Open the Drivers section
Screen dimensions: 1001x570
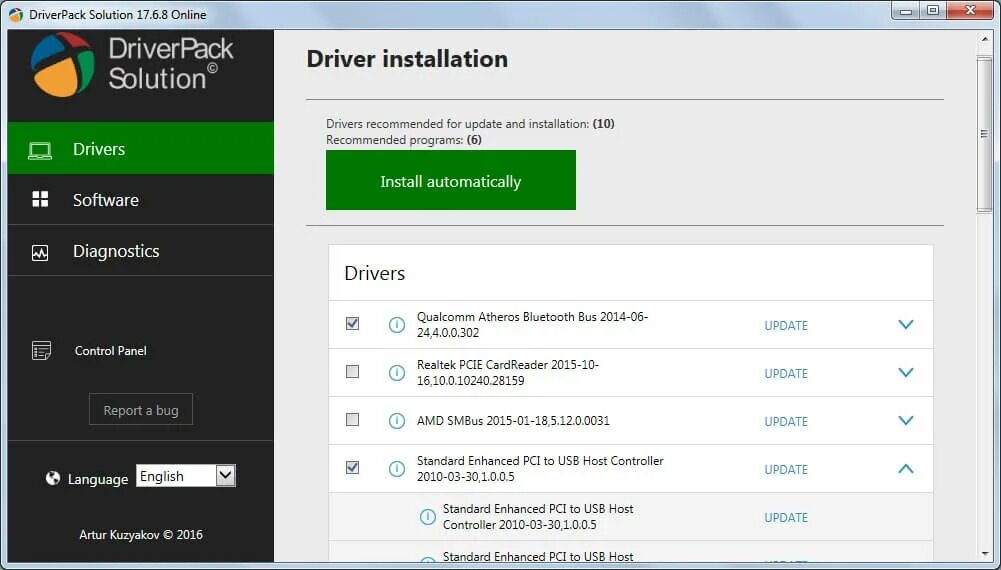pos(140,148)
